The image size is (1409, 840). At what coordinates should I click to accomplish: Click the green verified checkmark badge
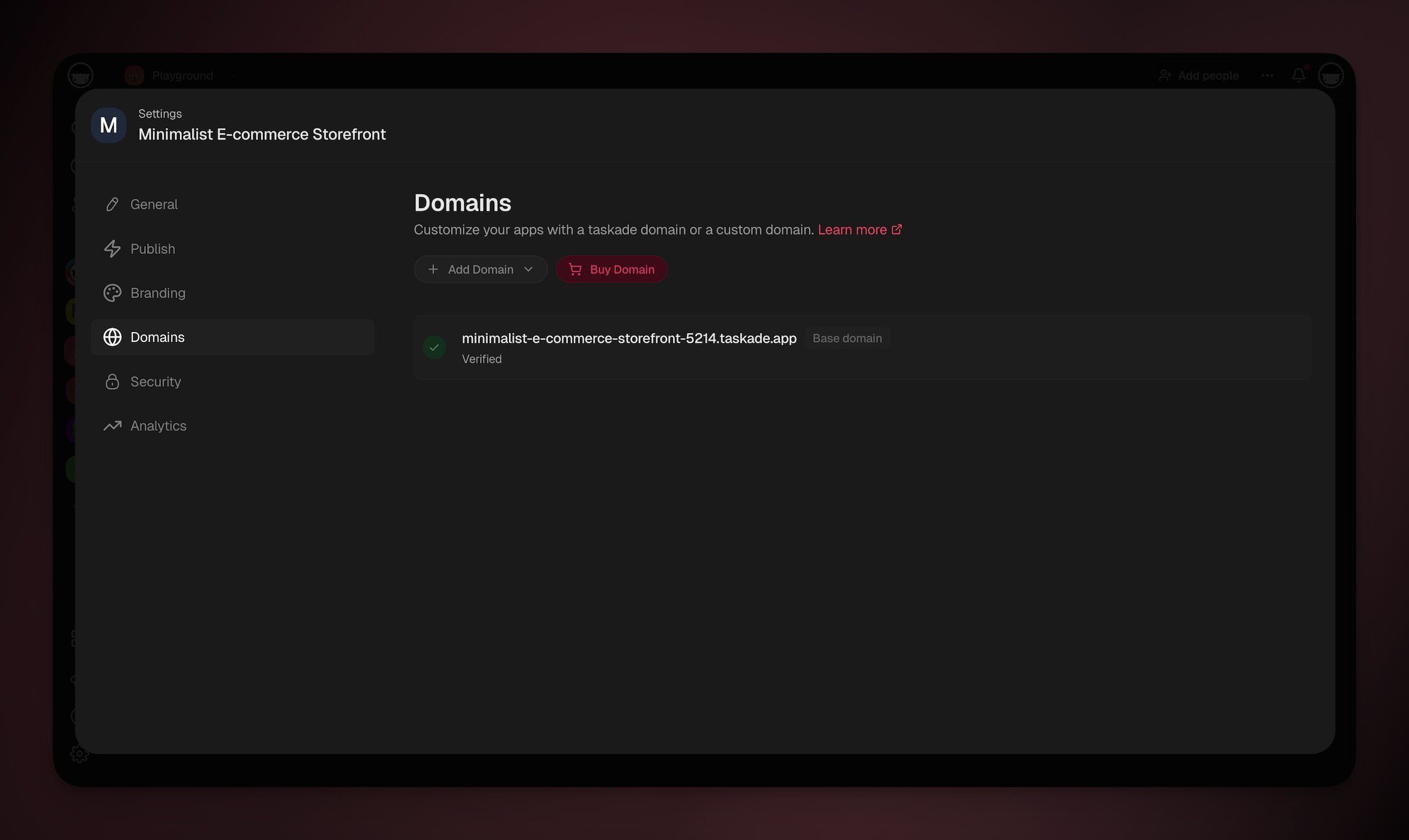(x=434, y=347)
